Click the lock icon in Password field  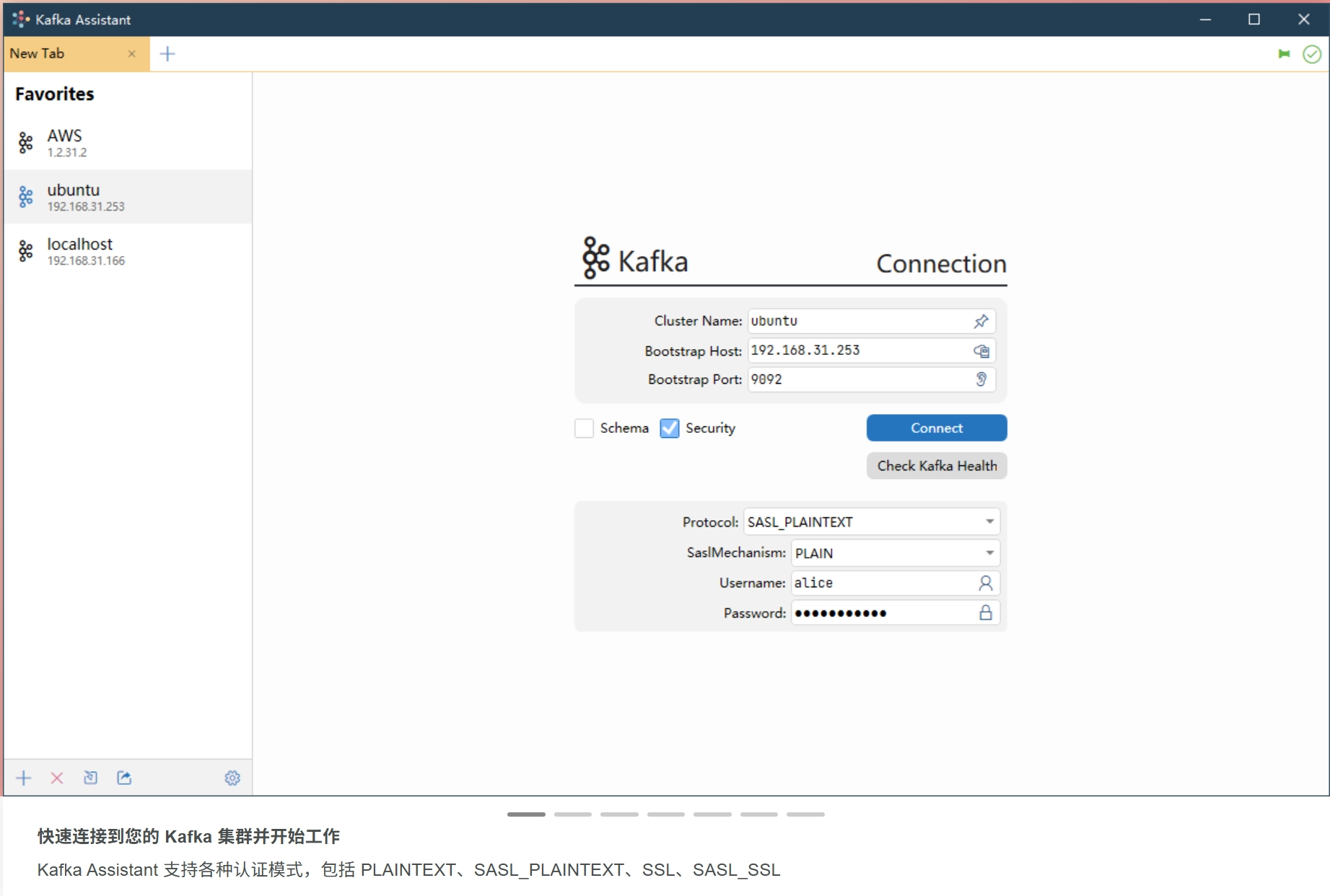coord(986,613)
